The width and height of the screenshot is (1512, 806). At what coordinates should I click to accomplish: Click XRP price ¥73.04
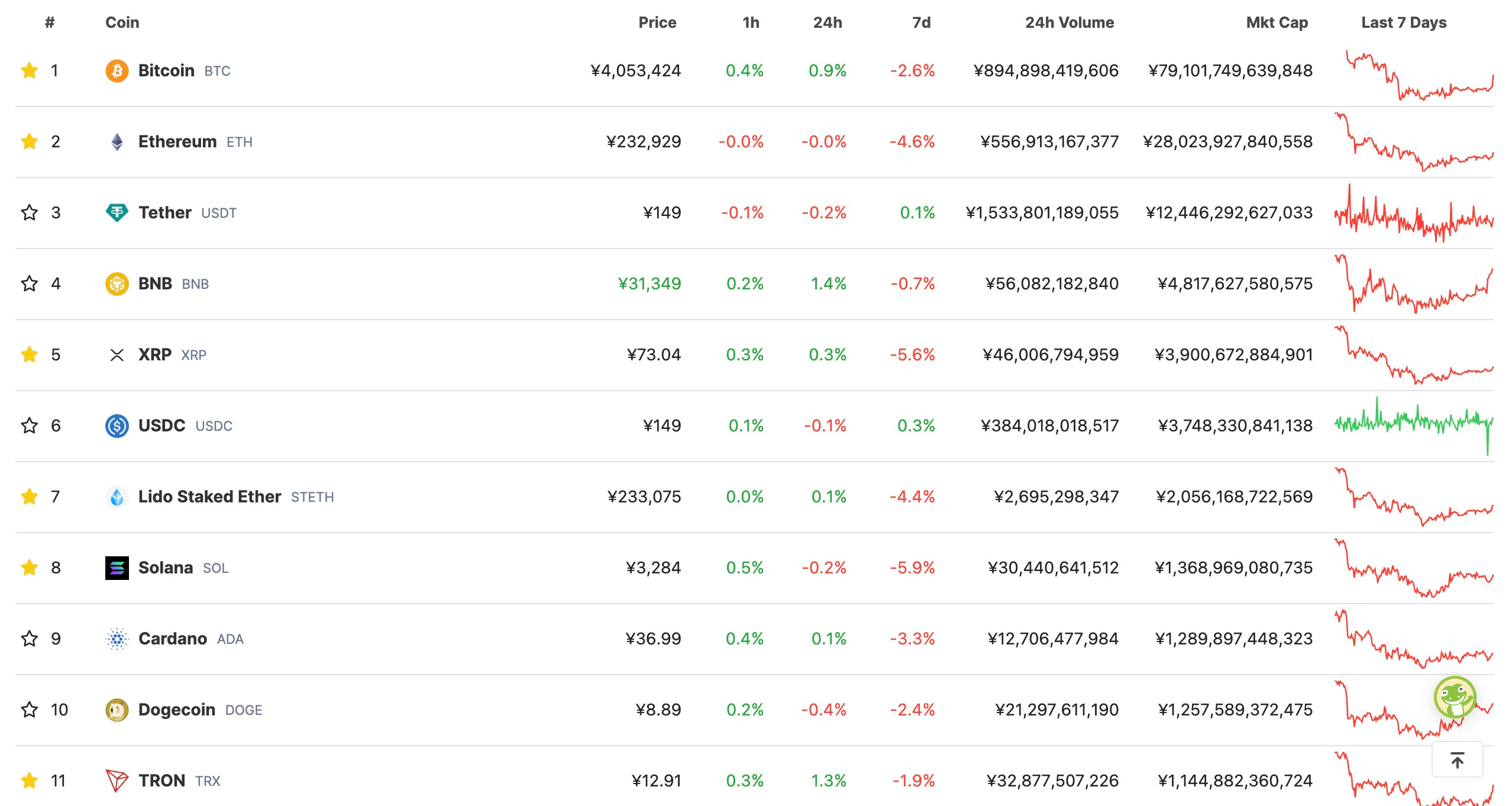(654, 355)
